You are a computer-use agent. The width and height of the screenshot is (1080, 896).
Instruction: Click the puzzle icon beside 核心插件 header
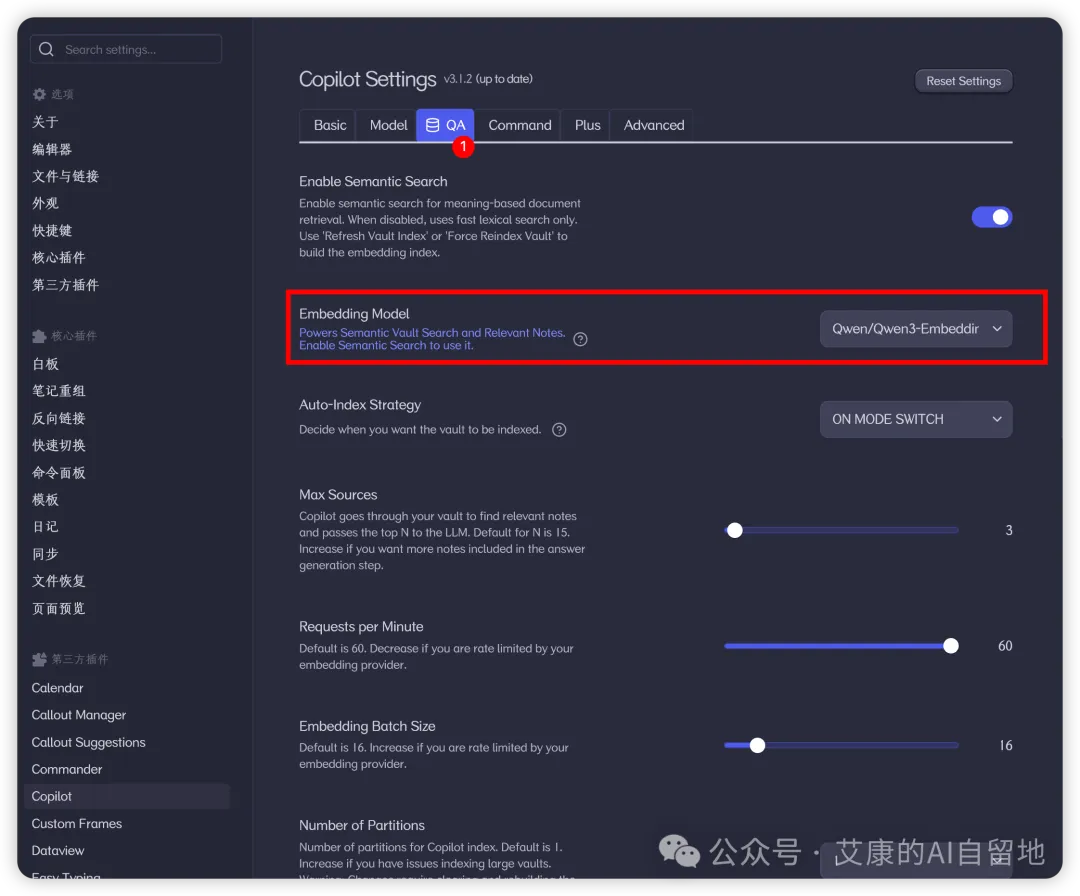[39, 336]
